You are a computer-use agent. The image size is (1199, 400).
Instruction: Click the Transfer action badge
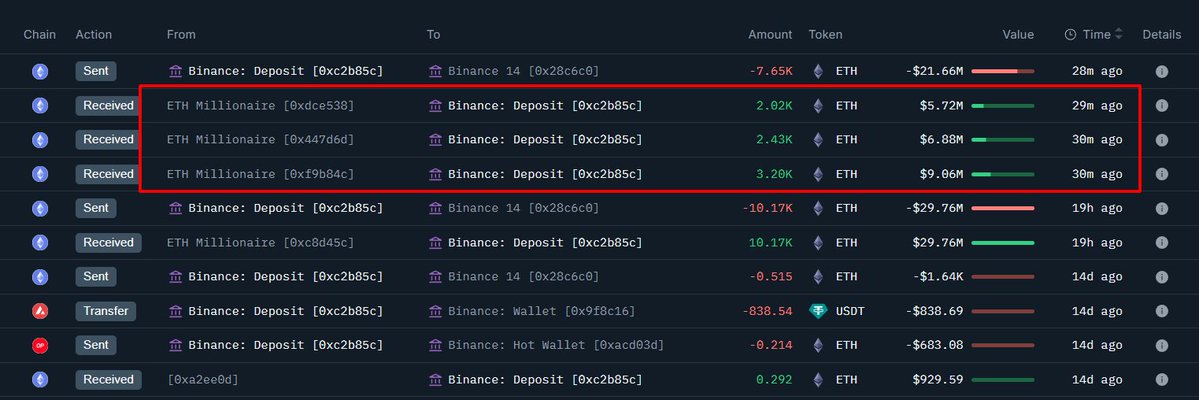click(x=105, y=311)
